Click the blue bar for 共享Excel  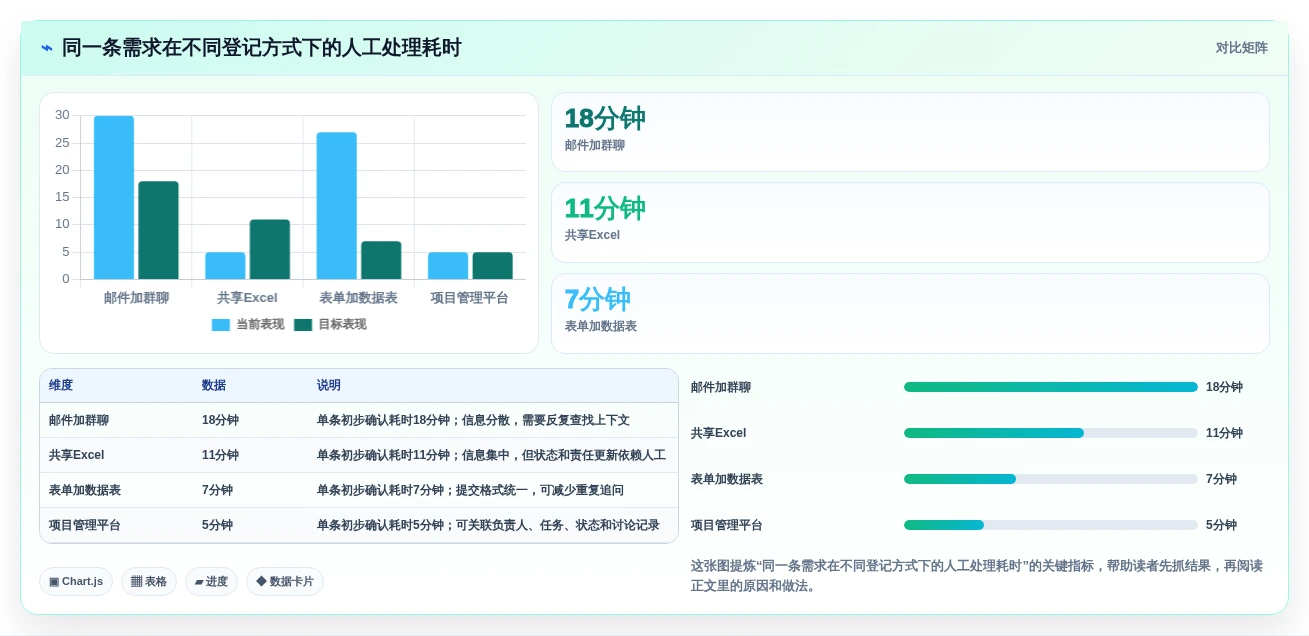point(225,266)
